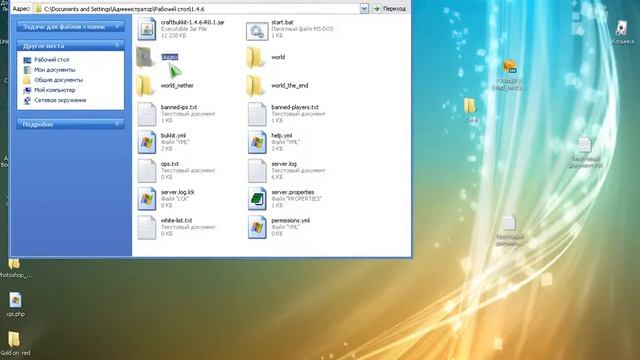Click the white-list.txt file name
Image resolution: width=640 pixels, height=360 pixels.
tap(176, 220)
